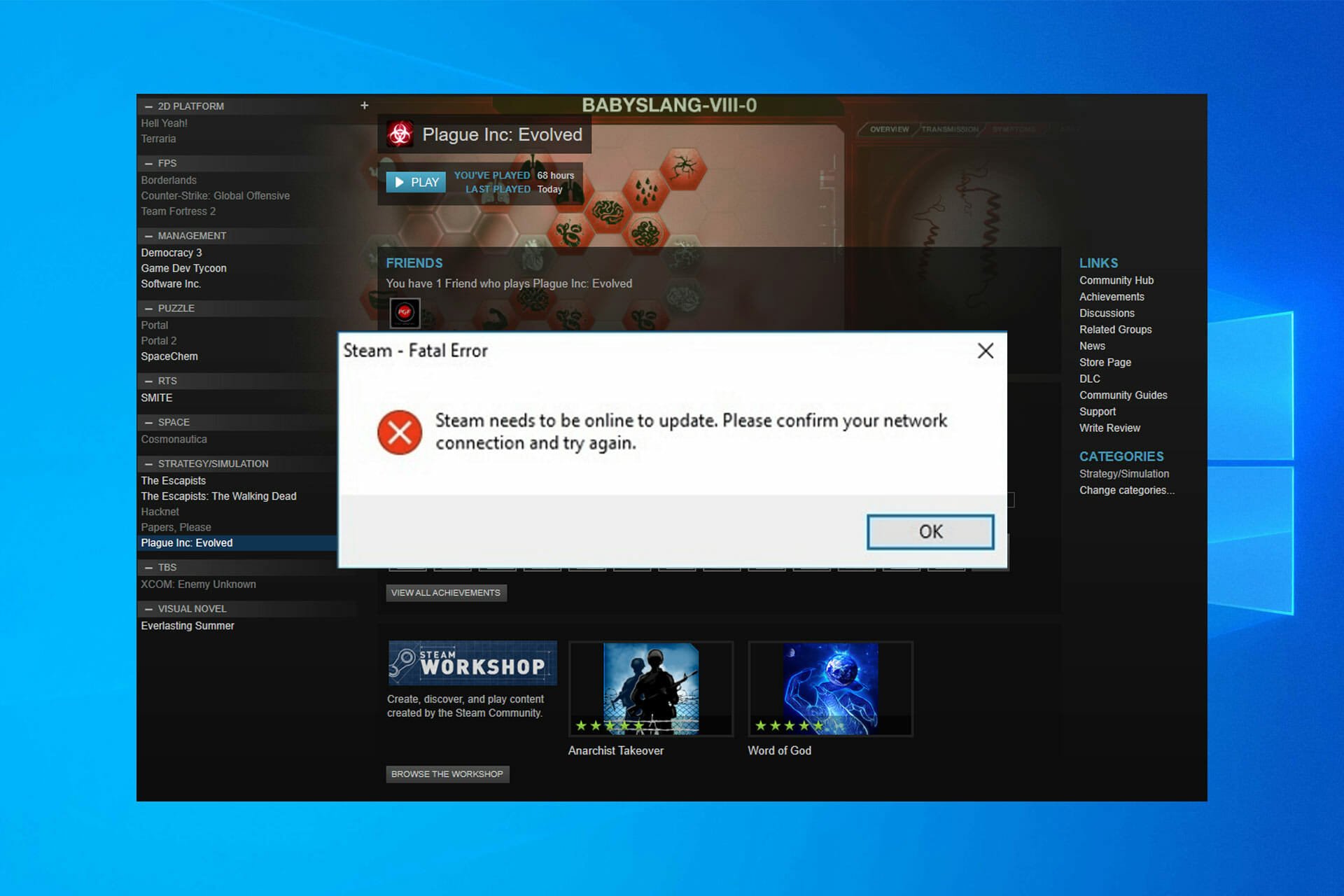1344x896 pixels.
Task: Open the Discussions link
Action: (1107, 313)
